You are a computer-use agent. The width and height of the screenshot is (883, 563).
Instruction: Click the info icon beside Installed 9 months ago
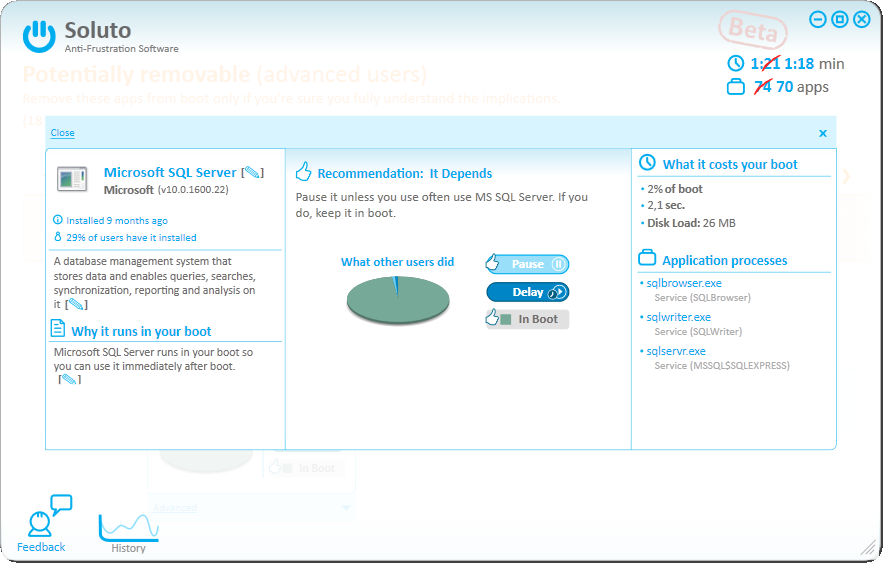point(57,220)
